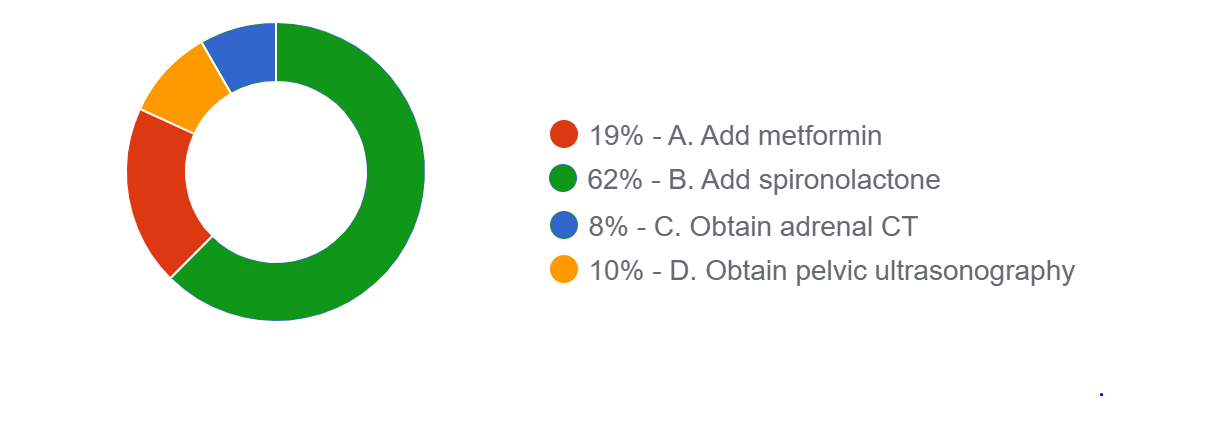Click the 8% value in the legend
Screen dimensions: 1227x429
[603, 226]
